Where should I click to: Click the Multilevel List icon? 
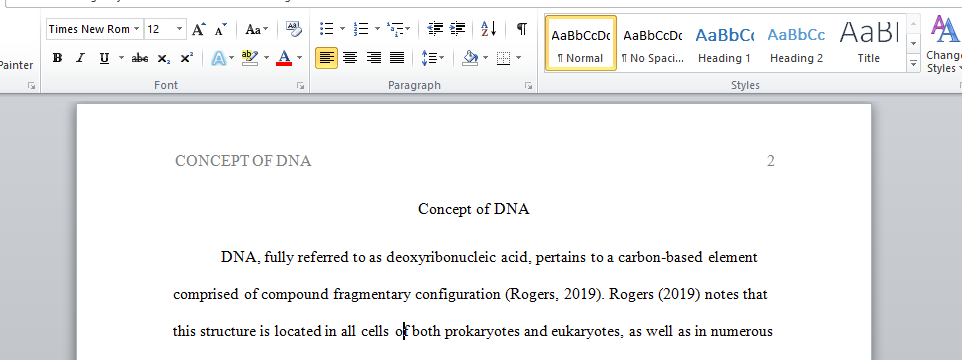(x=394, y=29)
